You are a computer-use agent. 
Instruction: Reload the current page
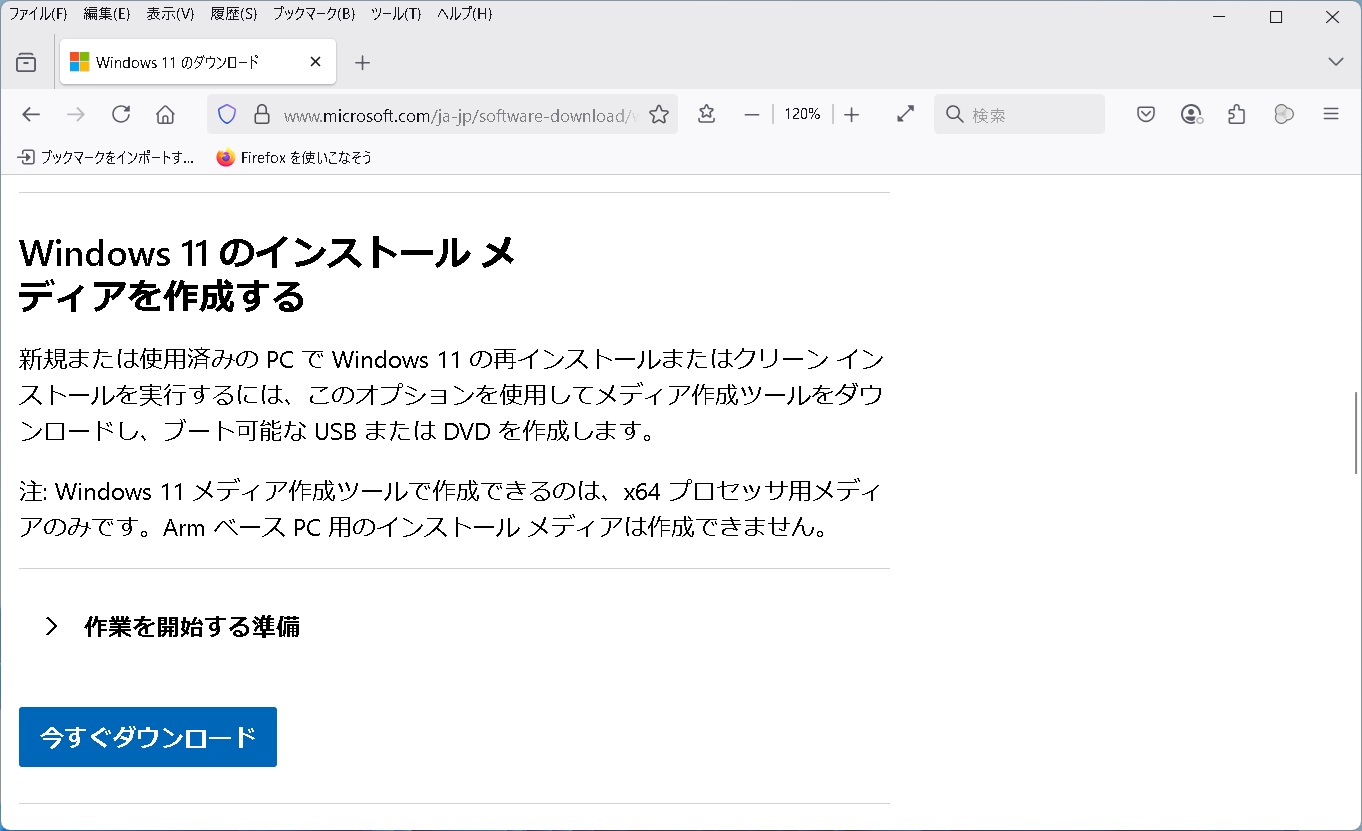tap(121, 114)
